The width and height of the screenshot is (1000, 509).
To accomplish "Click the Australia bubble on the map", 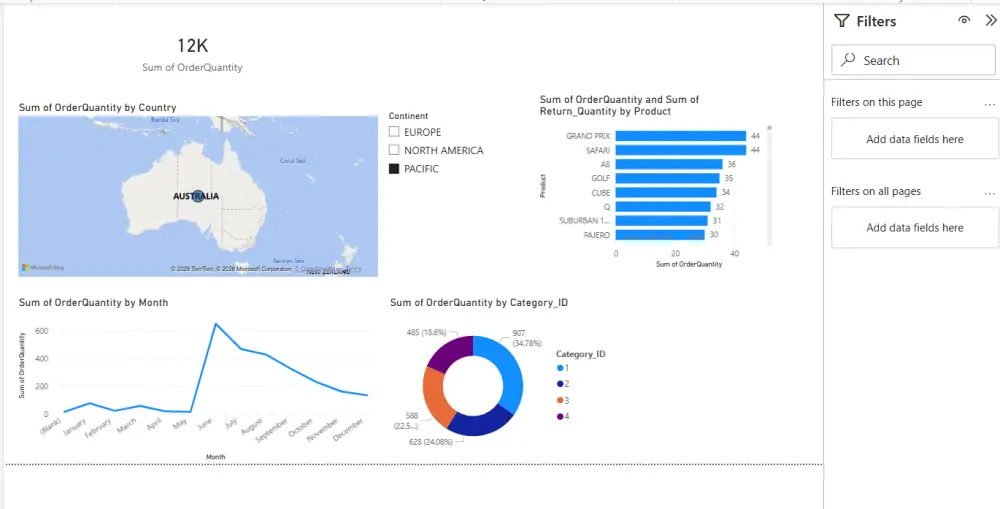I will 198,196.
